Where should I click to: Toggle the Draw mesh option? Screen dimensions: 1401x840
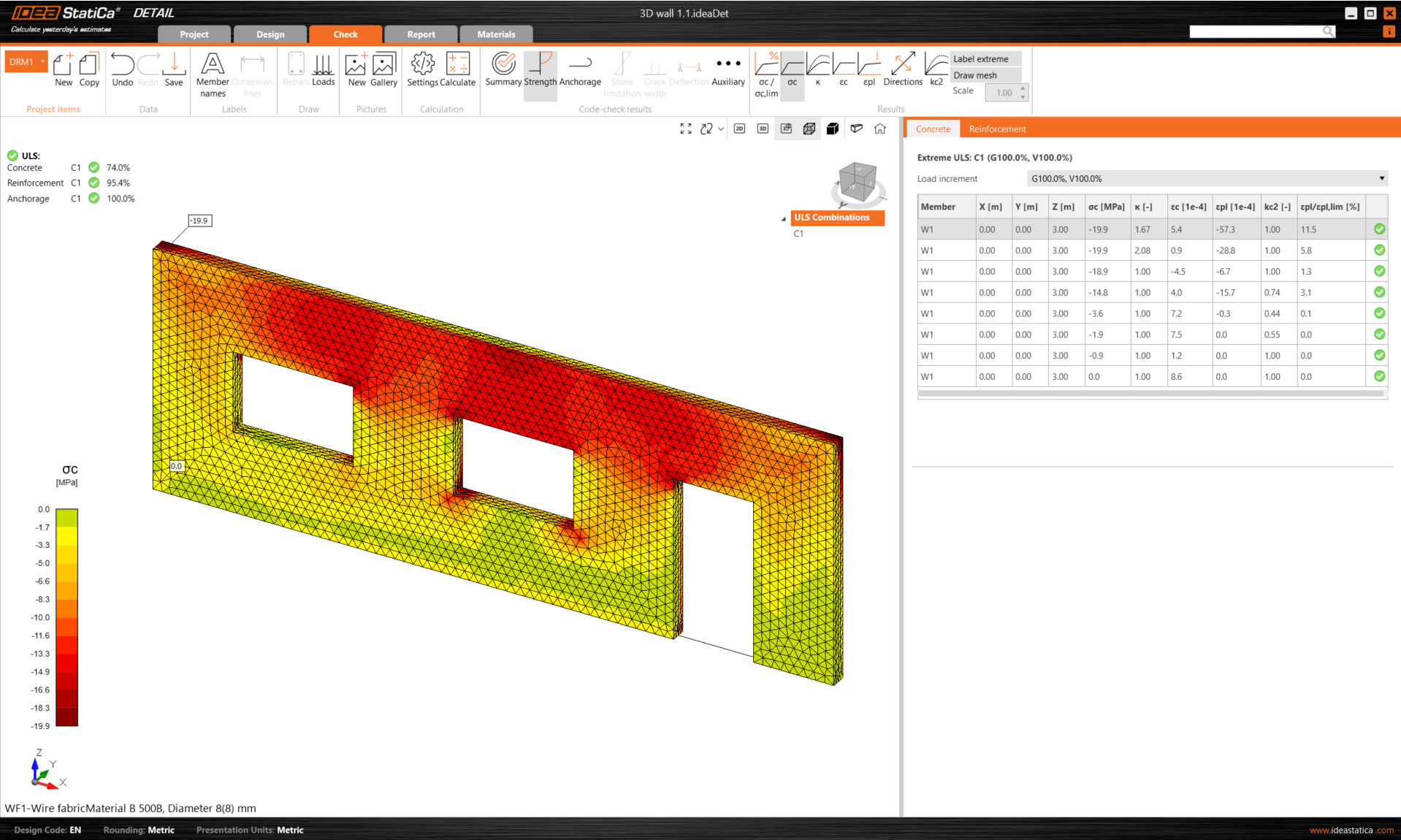pos(974,75)
